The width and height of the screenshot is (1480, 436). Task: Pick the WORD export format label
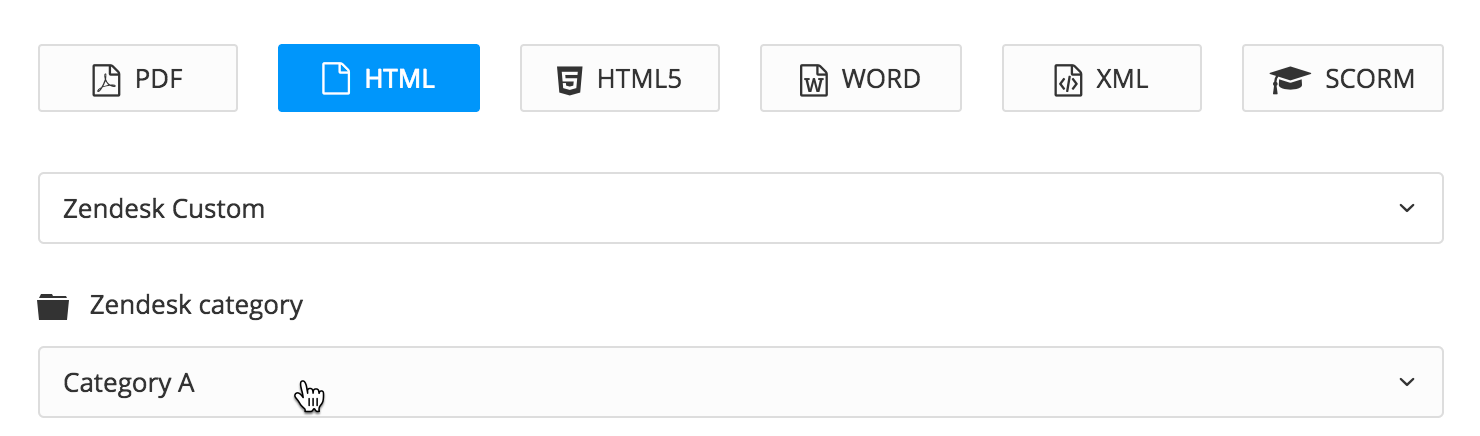click(881, 79)
